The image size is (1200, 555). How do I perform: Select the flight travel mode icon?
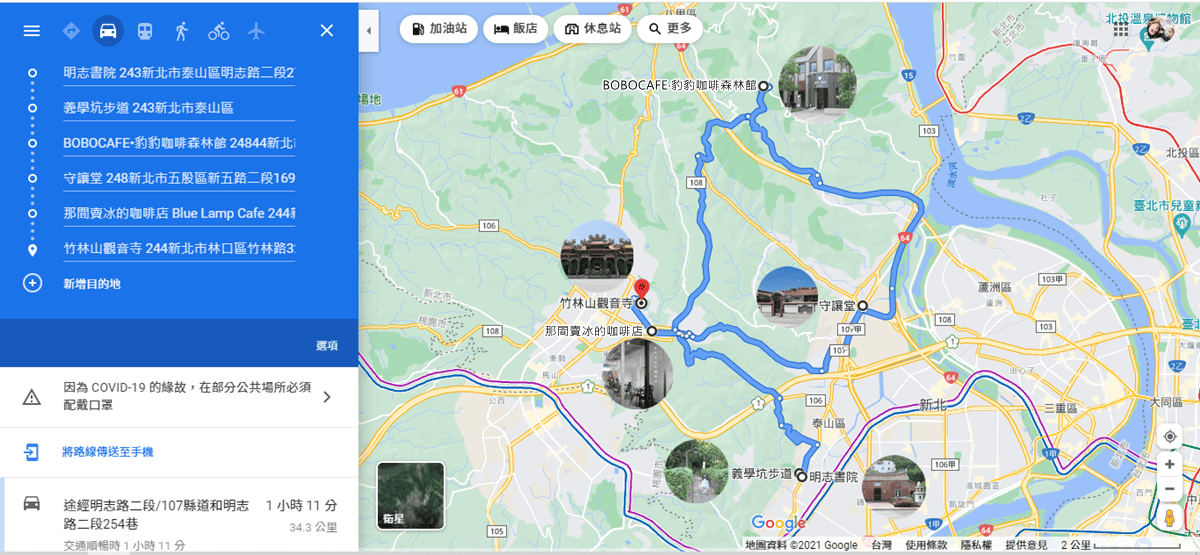(x=256, y=31)
